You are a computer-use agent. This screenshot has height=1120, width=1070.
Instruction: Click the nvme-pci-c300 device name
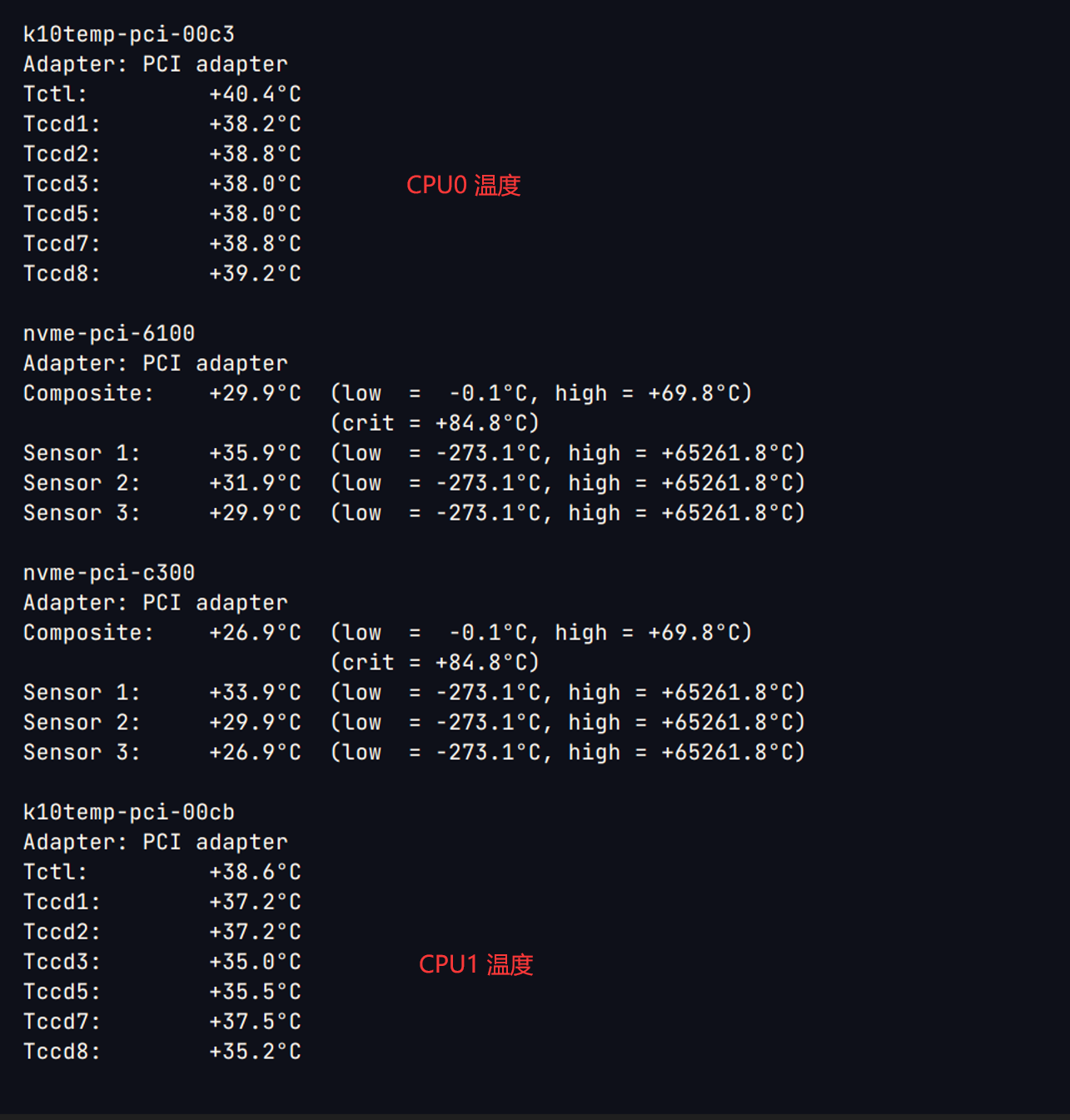pyautogui.click(x=109, y=573)
